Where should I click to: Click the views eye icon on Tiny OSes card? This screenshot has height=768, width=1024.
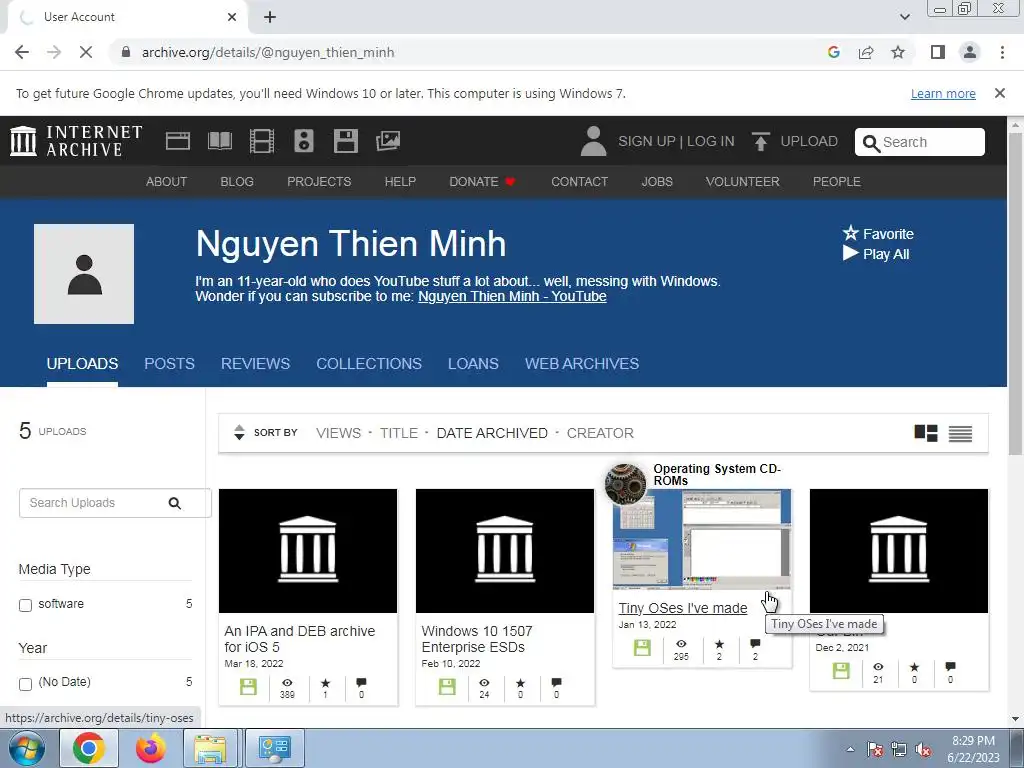coord(681,644)
